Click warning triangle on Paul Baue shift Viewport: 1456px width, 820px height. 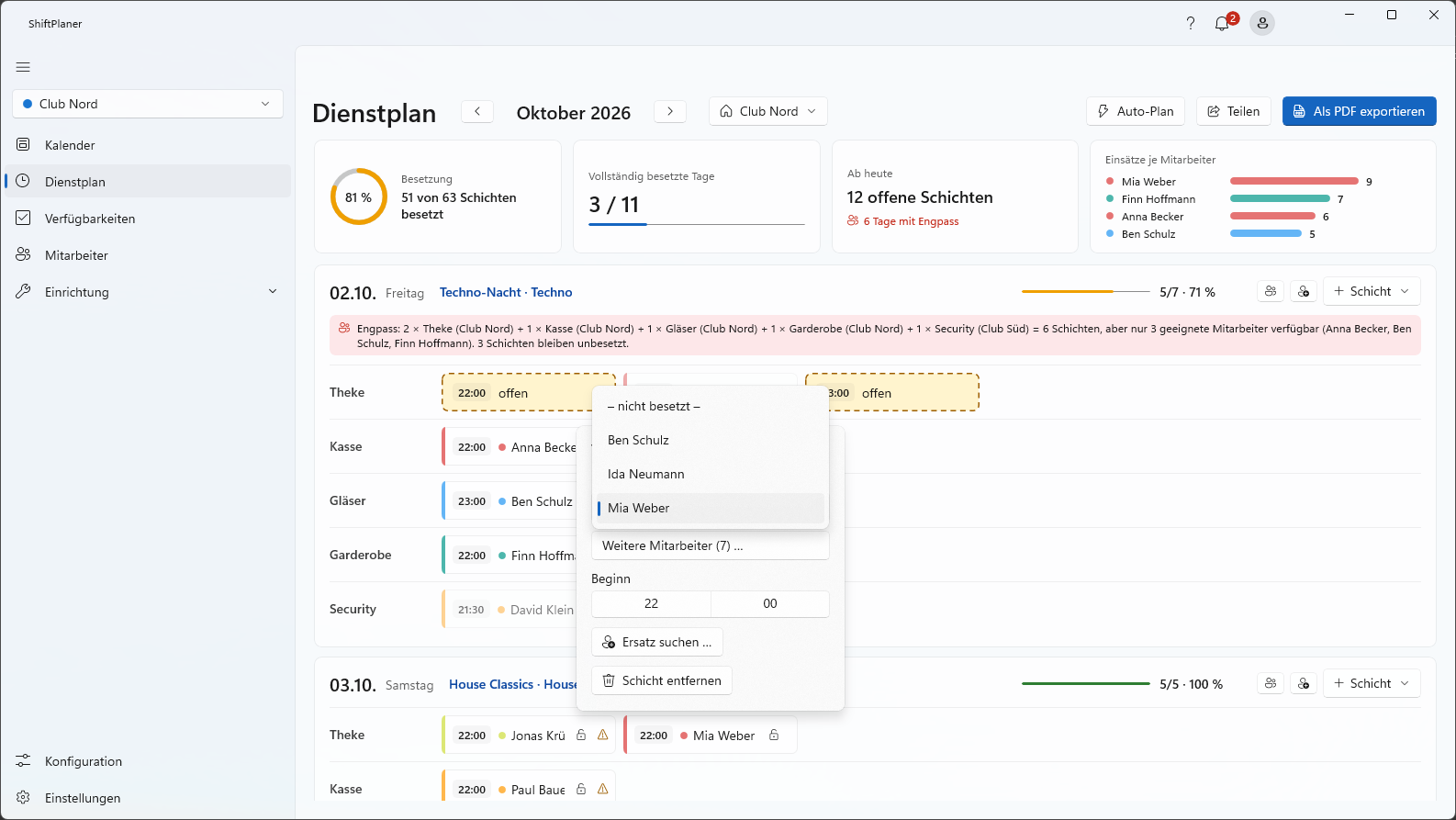click(x=603, y=789)
